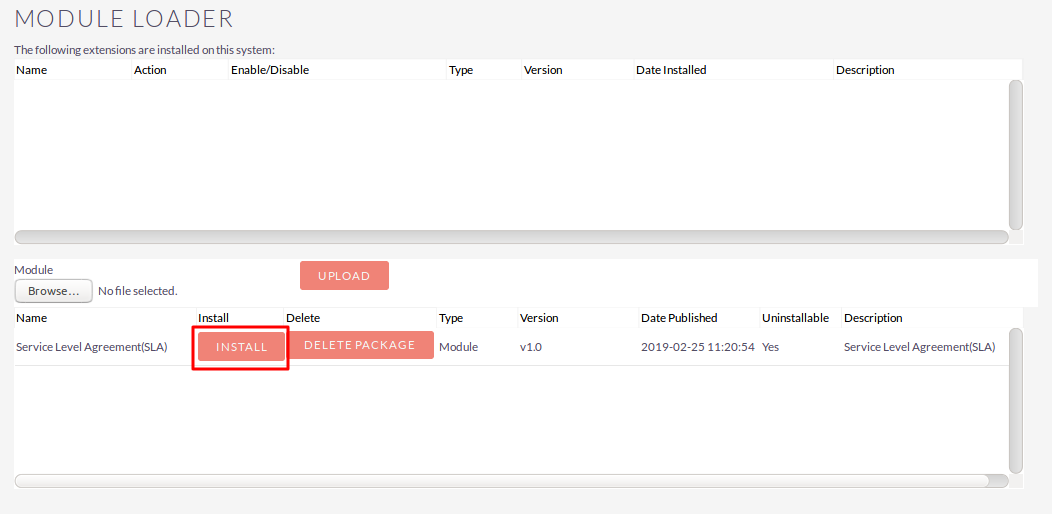This screenshot has height=514, width=1052.
Task: Click the Install column header
Action: pyautogui.click(x=213, y=318)
